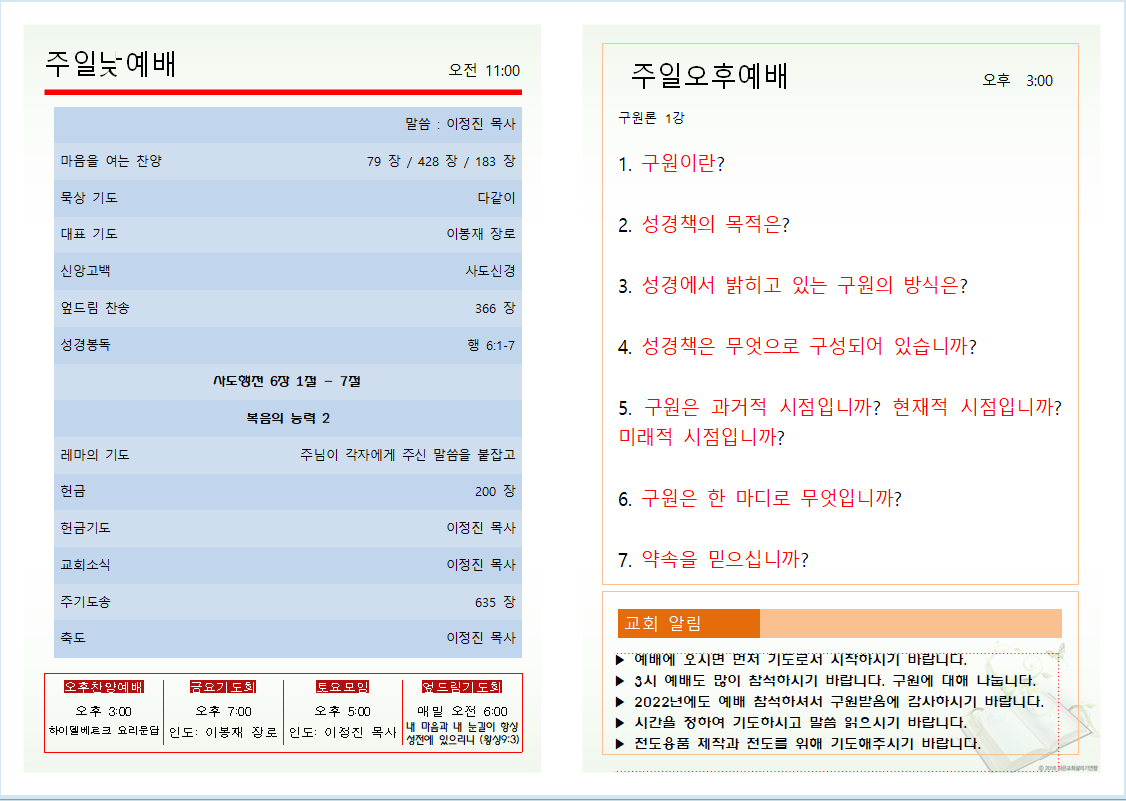1126x801 pixels.
Task: Click the '엎드림 찬송' row label
Action: click(x=95, y=308)
